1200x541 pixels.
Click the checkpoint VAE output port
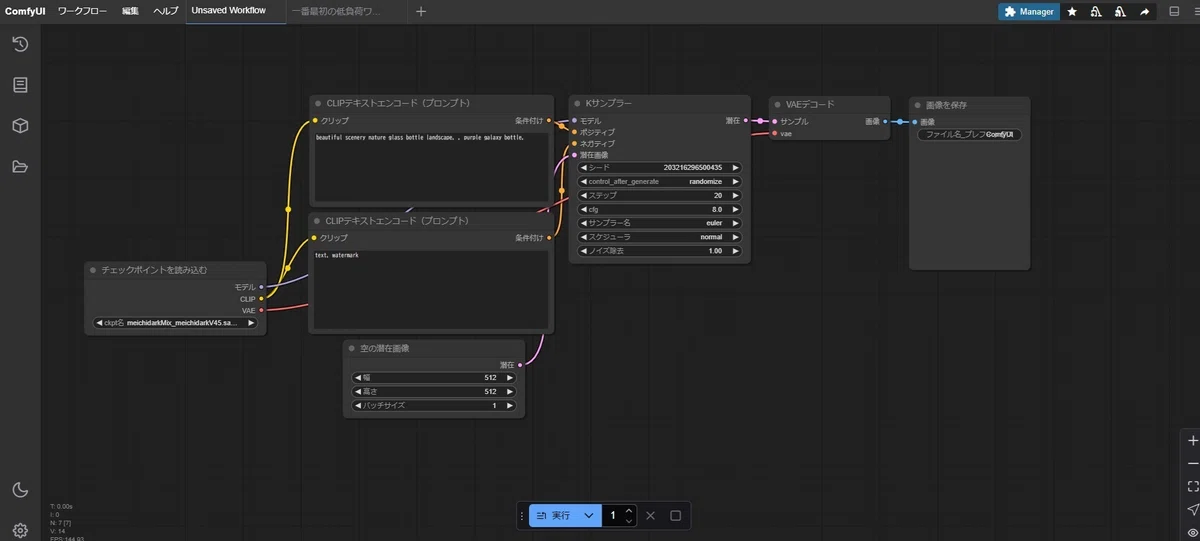click(262, 310)
